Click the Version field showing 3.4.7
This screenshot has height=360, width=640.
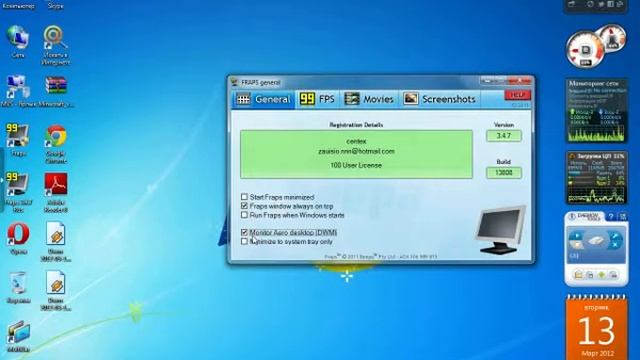pyautogui.click(x=504, y=136)
